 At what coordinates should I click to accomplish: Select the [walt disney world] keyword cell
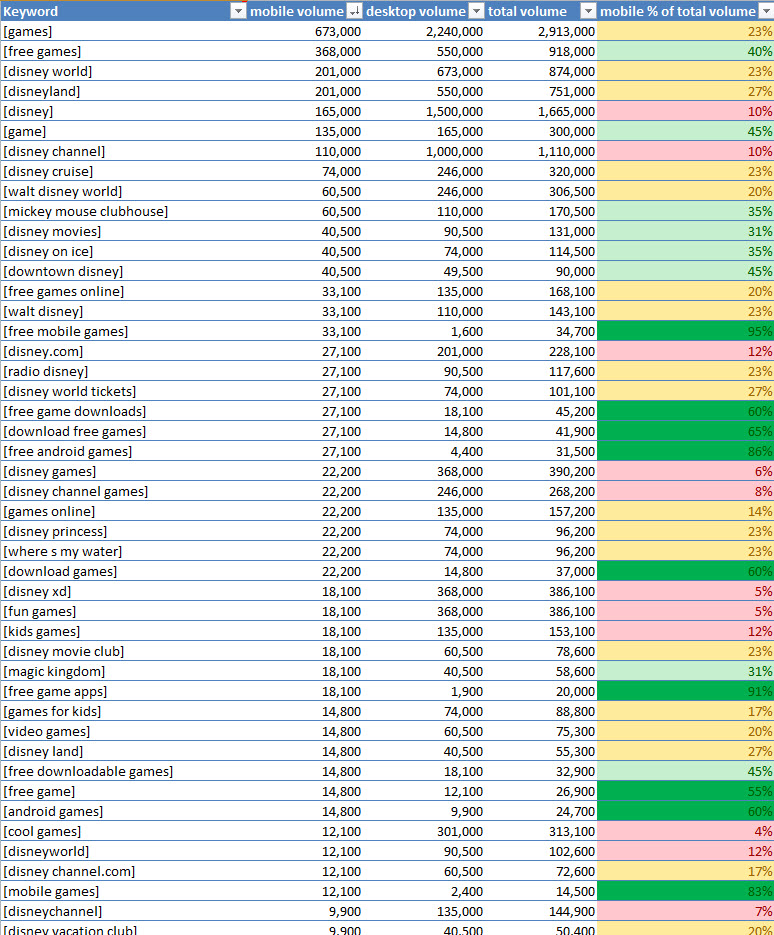pyautogui.click(x=123, y=191)
